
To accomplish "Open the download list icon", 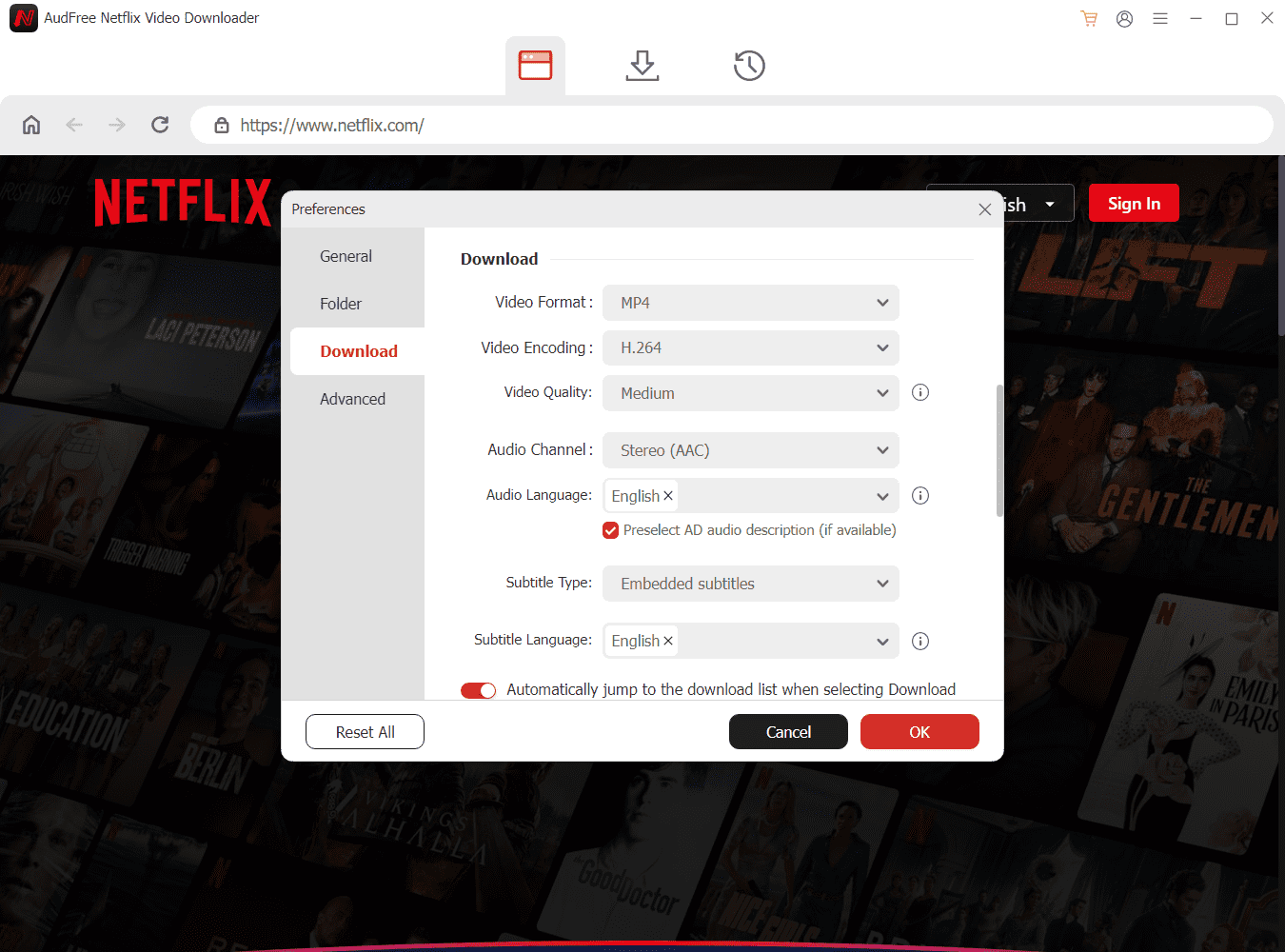I will (x=642, y=66).
